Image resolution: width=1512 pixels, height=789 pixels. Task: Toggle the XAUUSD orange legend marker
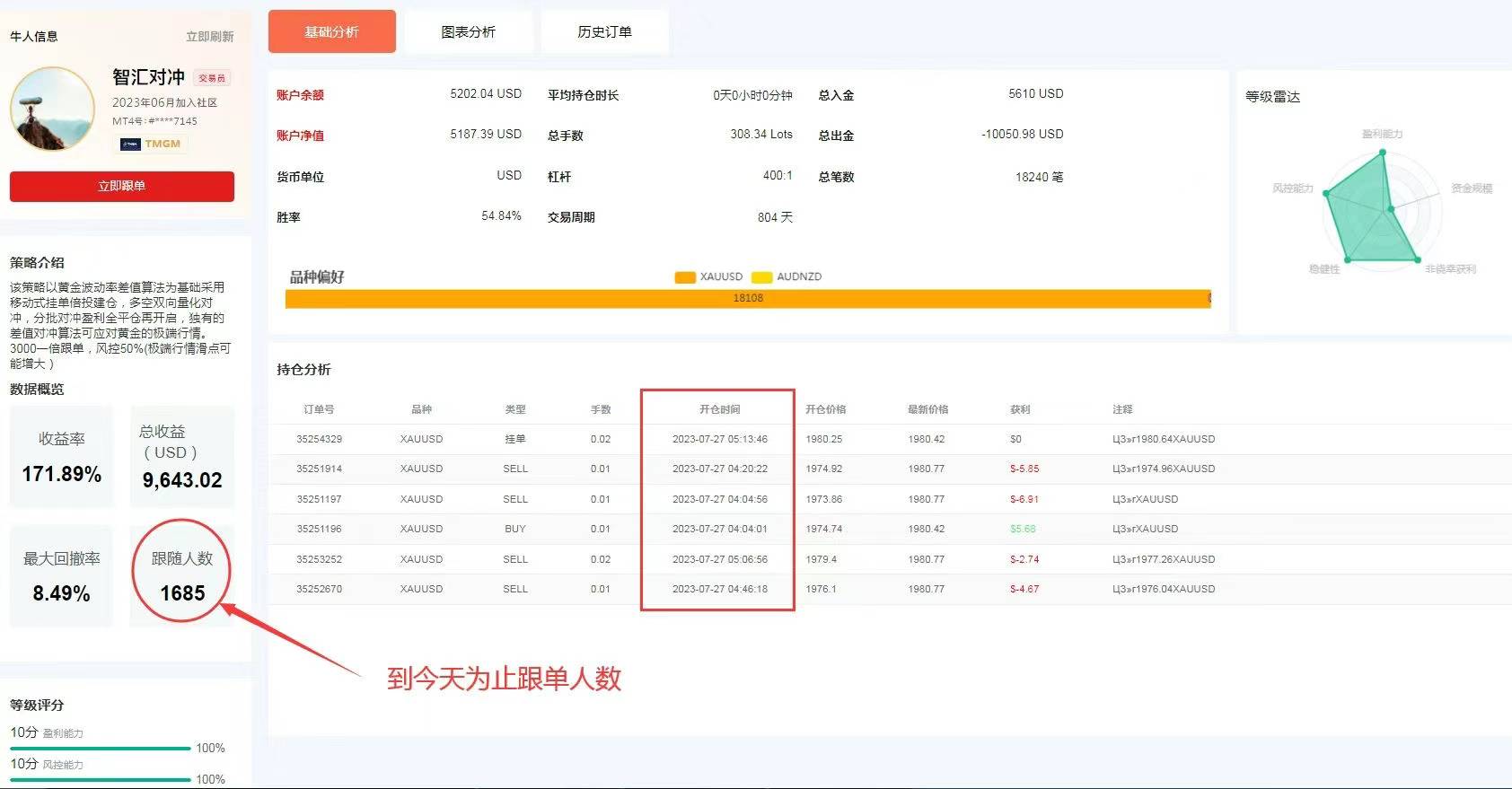coord(685,276)
